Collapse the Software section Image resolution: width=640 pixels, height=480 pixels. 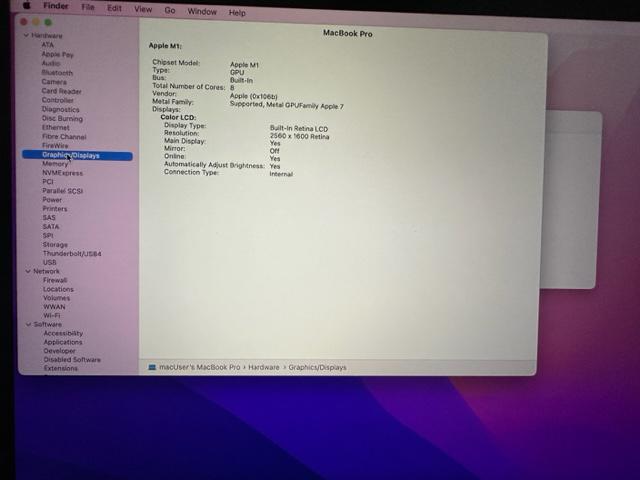(27, 325)
